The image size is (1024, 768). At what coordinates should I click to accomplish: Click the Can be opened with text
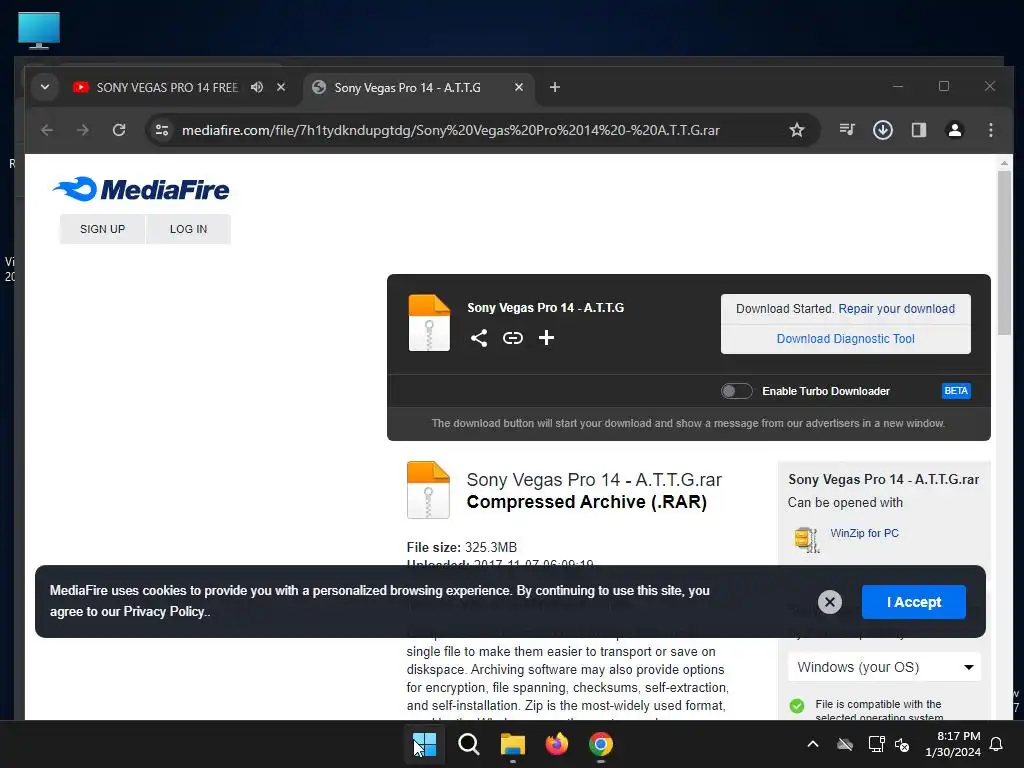[x=845, y=502]
